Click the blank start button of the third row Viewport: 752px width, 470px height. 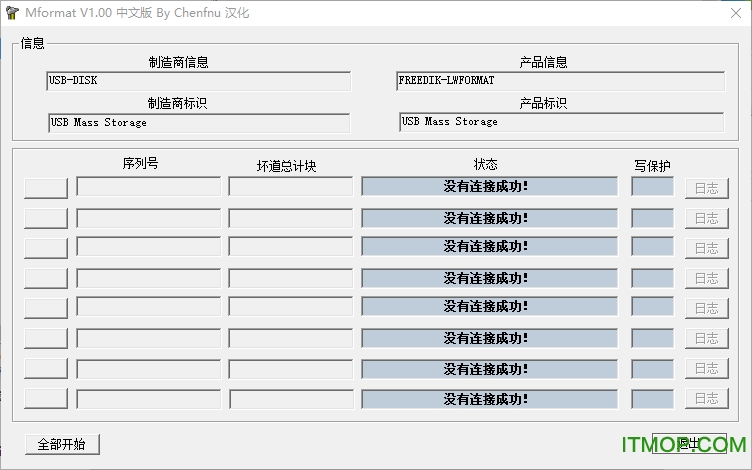[46, 248]
